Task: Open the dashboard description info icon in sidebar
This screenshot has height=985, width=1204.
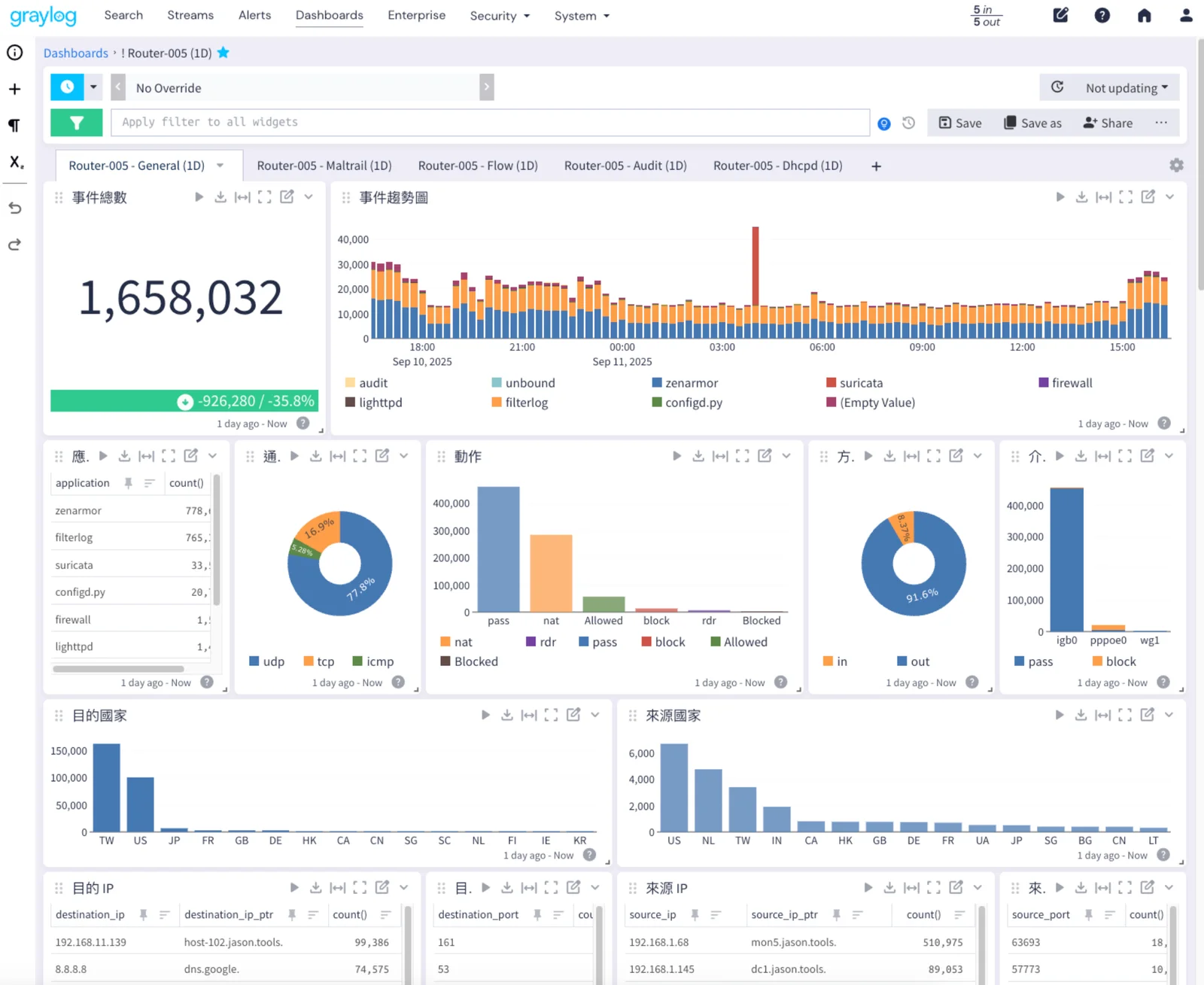Action: (14, 53)
